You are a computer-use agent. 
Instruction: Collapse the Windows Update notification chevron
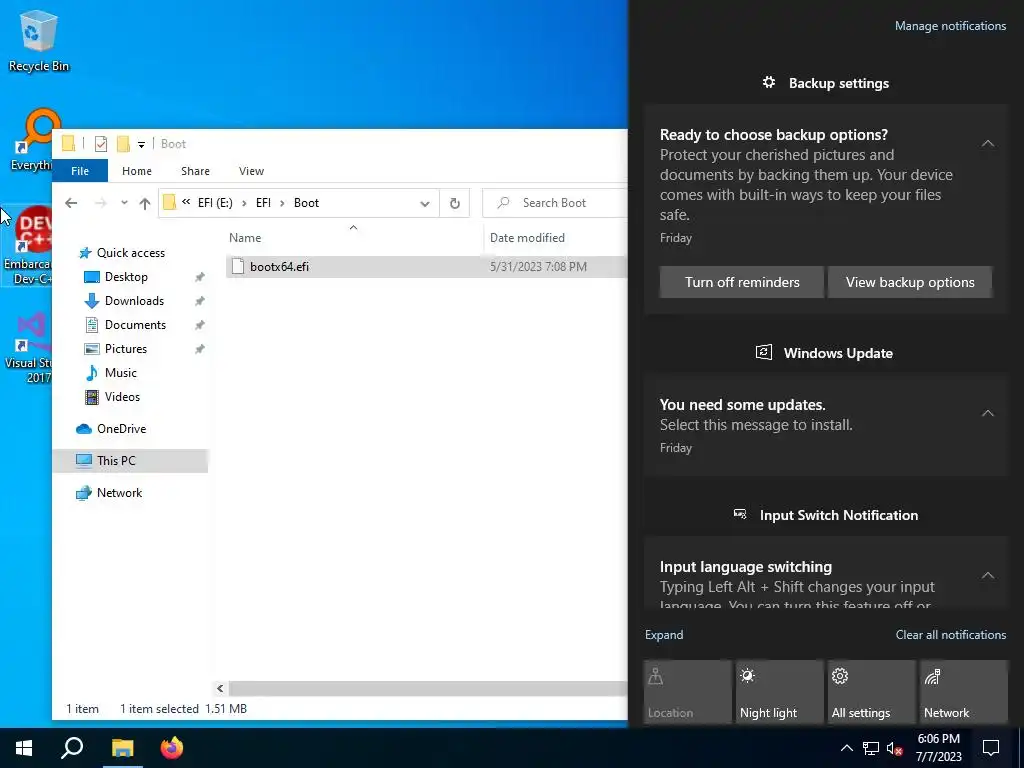[987, 413]
